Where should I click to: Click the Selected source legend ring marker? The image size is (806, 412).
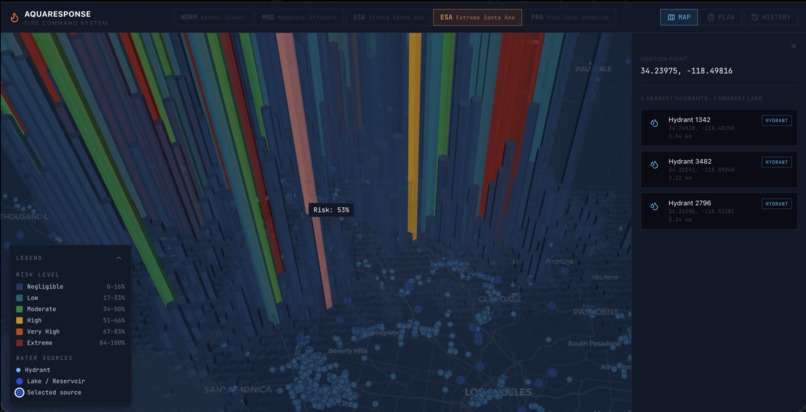tap(20, 392)
